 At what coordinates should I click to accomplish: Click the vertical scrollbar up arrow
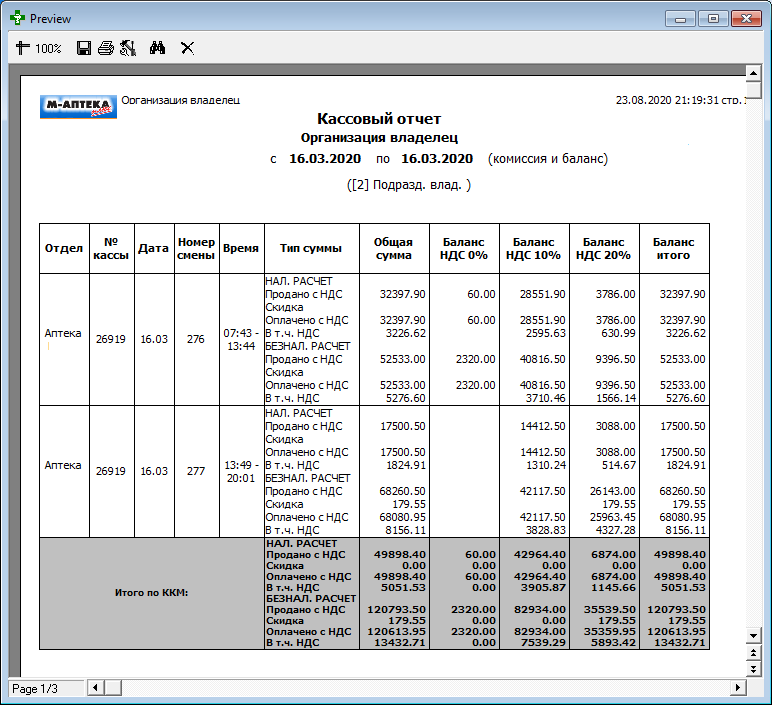coord(753,73)
